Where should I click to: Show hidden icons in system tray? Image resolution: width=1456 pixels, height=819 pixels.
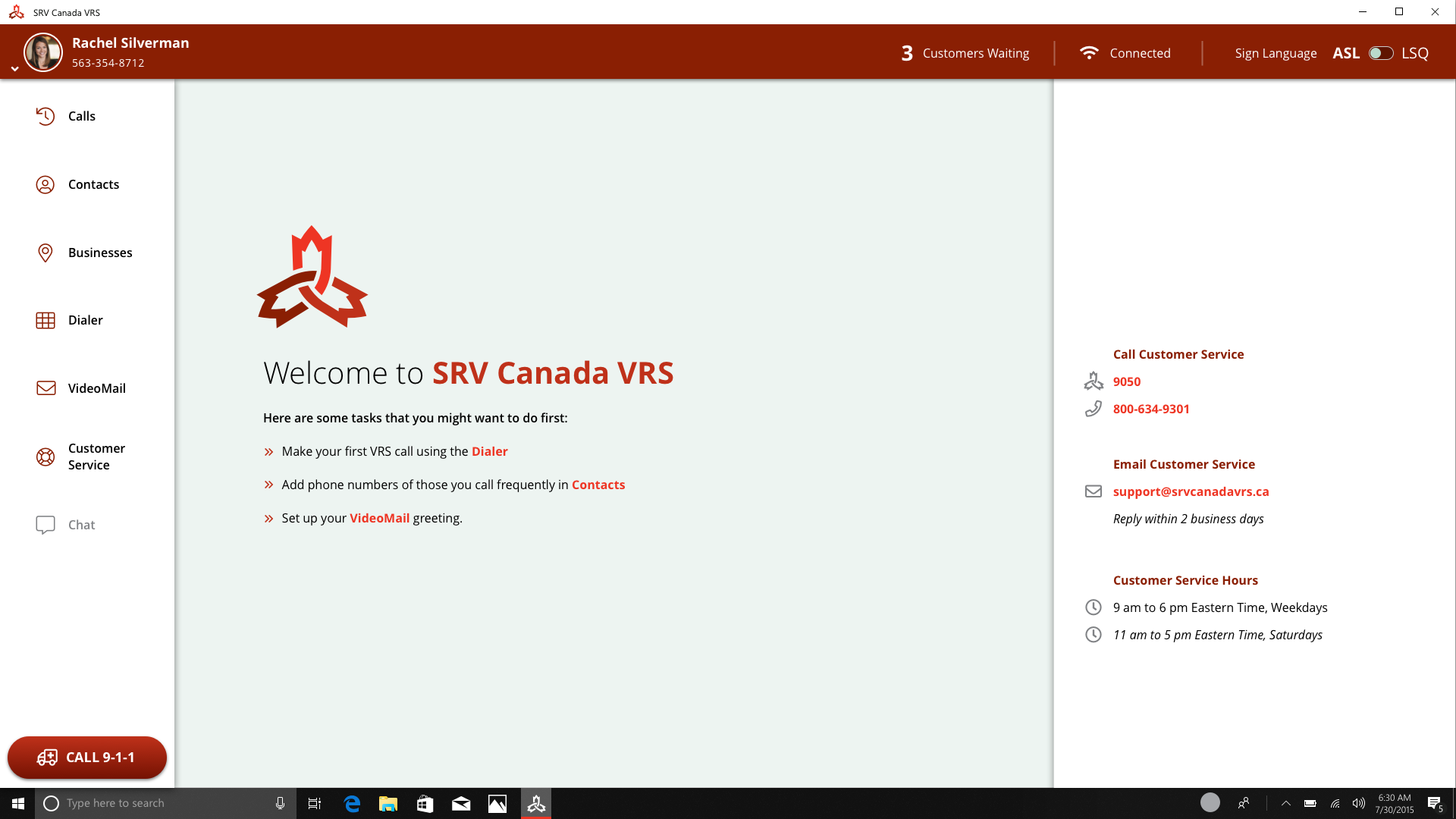pos(1286,803)
